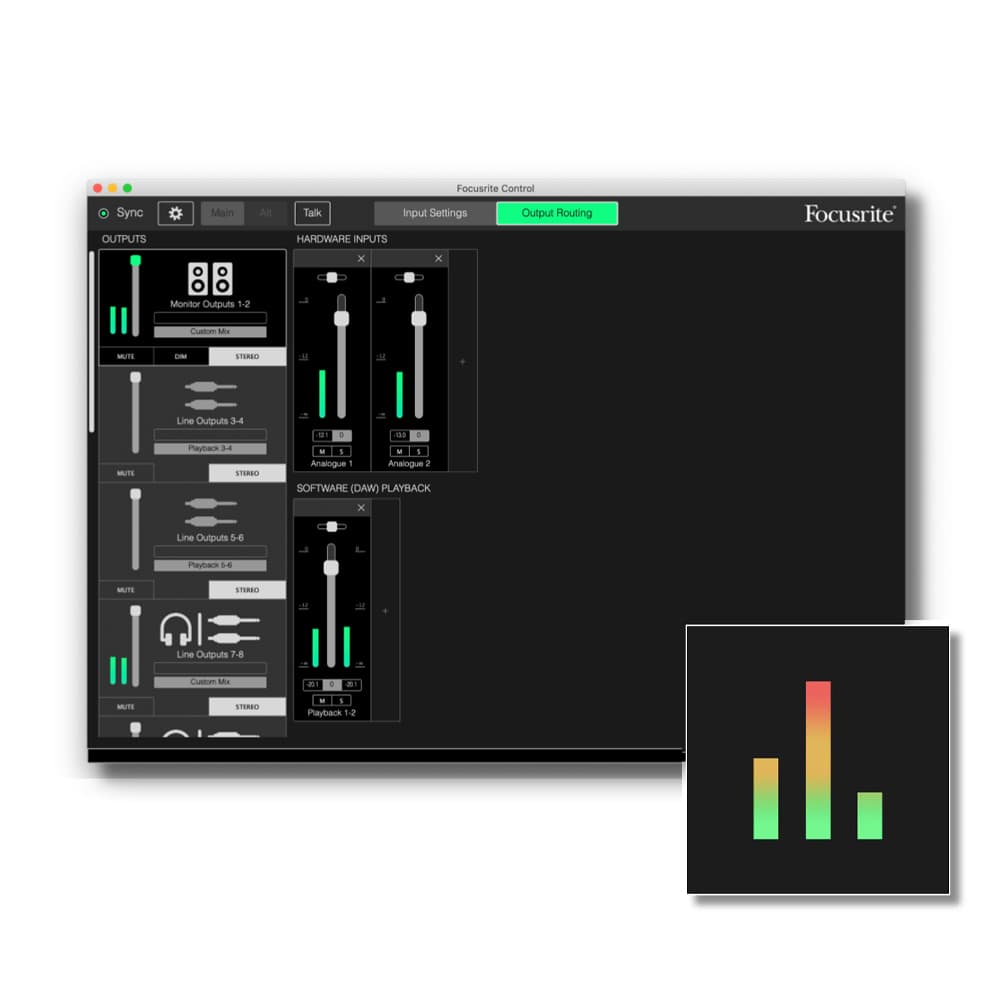
Task: Toggle STEREO on Line Outputs 3-4
Action: (x=247, y=473)
